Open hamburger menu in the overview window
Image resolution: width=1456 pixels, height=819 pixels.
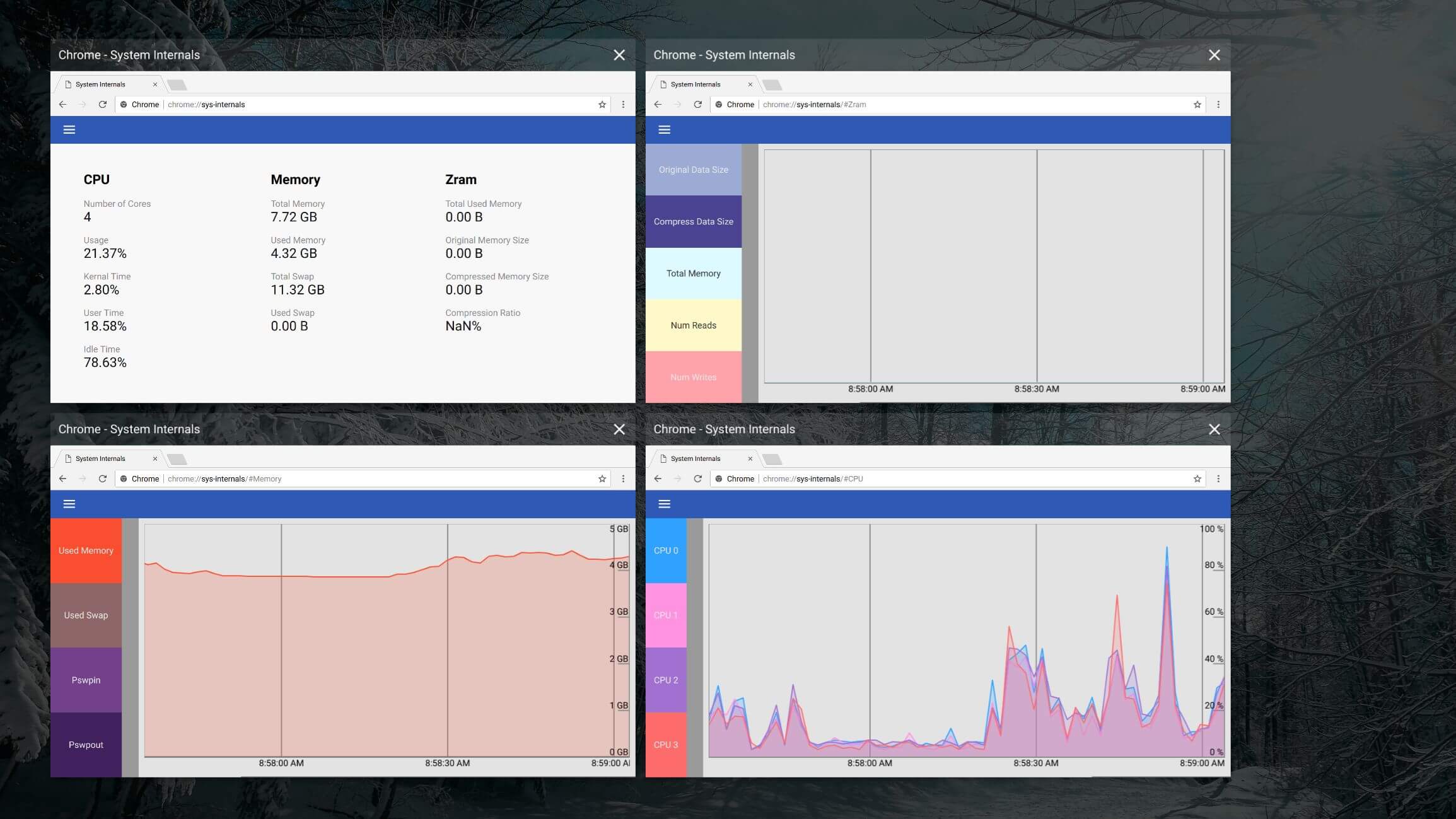(69, 129)
